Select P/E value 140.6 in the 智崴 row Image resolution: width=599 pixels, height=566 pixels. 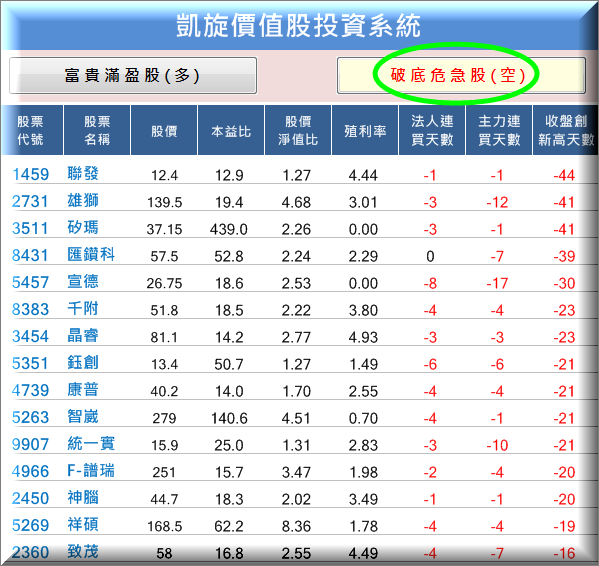[229, 418]
